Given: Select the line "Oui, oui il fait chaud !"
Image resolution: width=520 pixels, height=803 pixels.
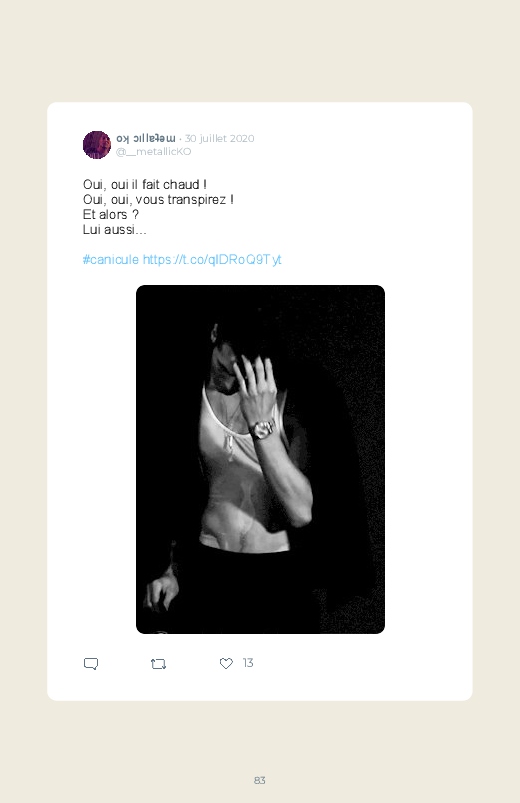Looking at the screenshot, I should coord(144,184).
